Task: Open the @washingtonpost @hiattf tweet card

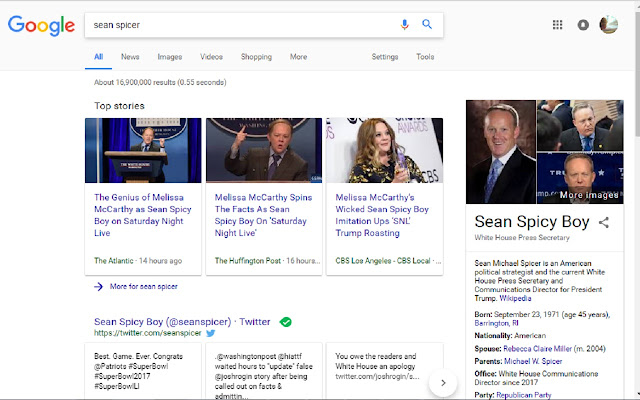Action: [x=264, y=371]
